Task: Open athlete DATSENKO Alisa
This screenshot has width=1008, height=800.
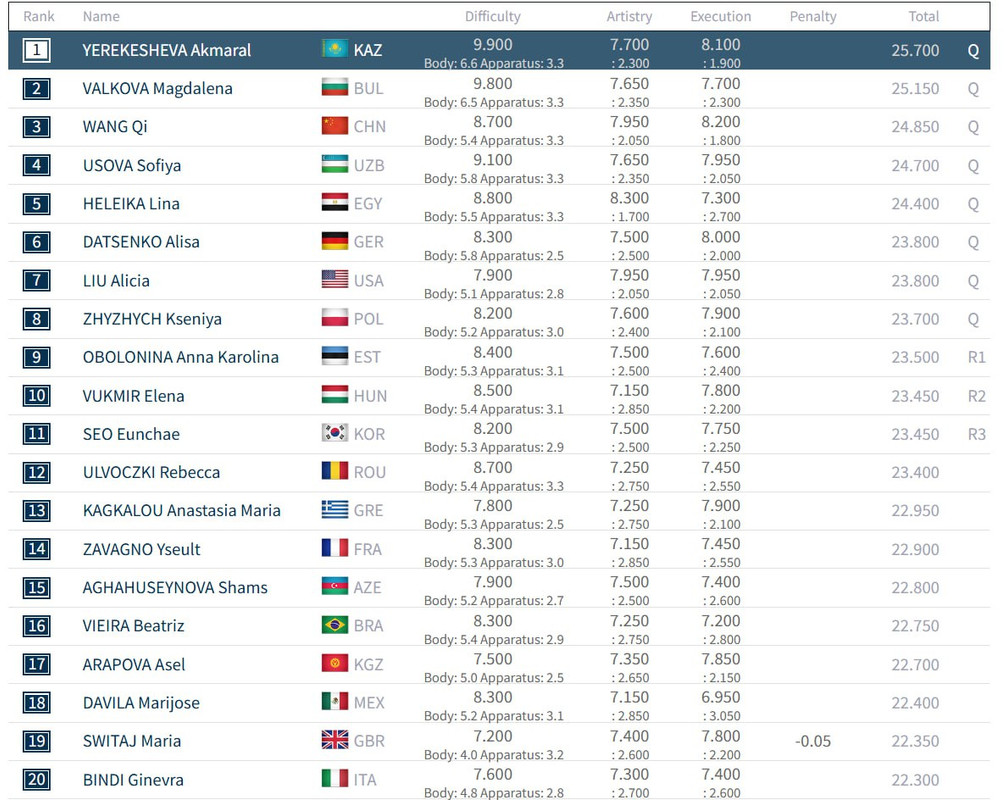Action: click(x=141, y=242)
